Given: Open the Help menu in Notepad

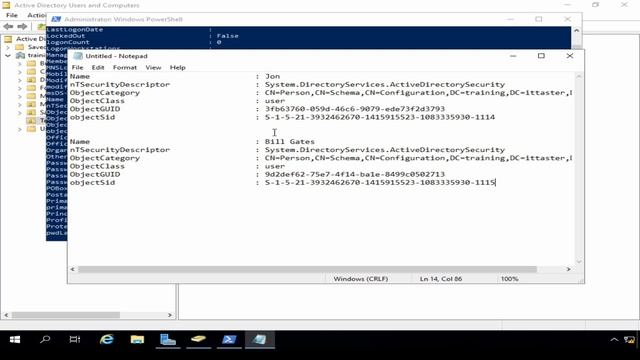Looking at the screenshot, I should (x=178, y=67).
